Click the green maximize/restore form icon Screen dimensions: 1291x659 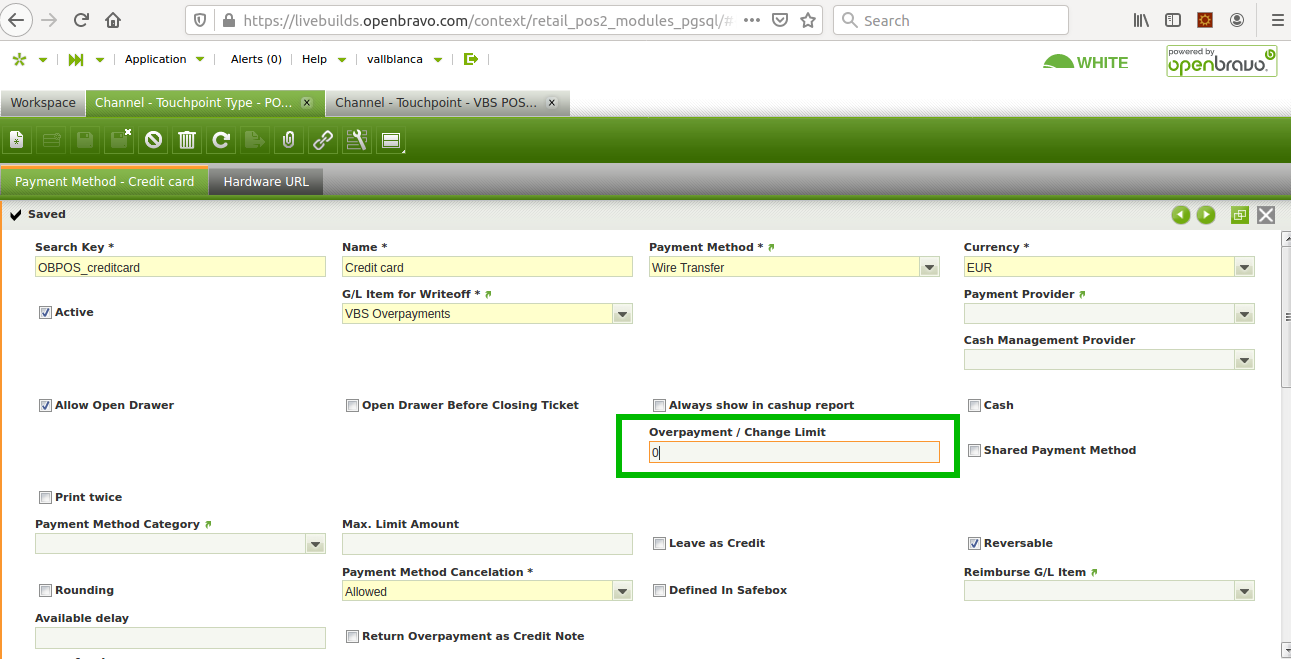click(1240, 215)
